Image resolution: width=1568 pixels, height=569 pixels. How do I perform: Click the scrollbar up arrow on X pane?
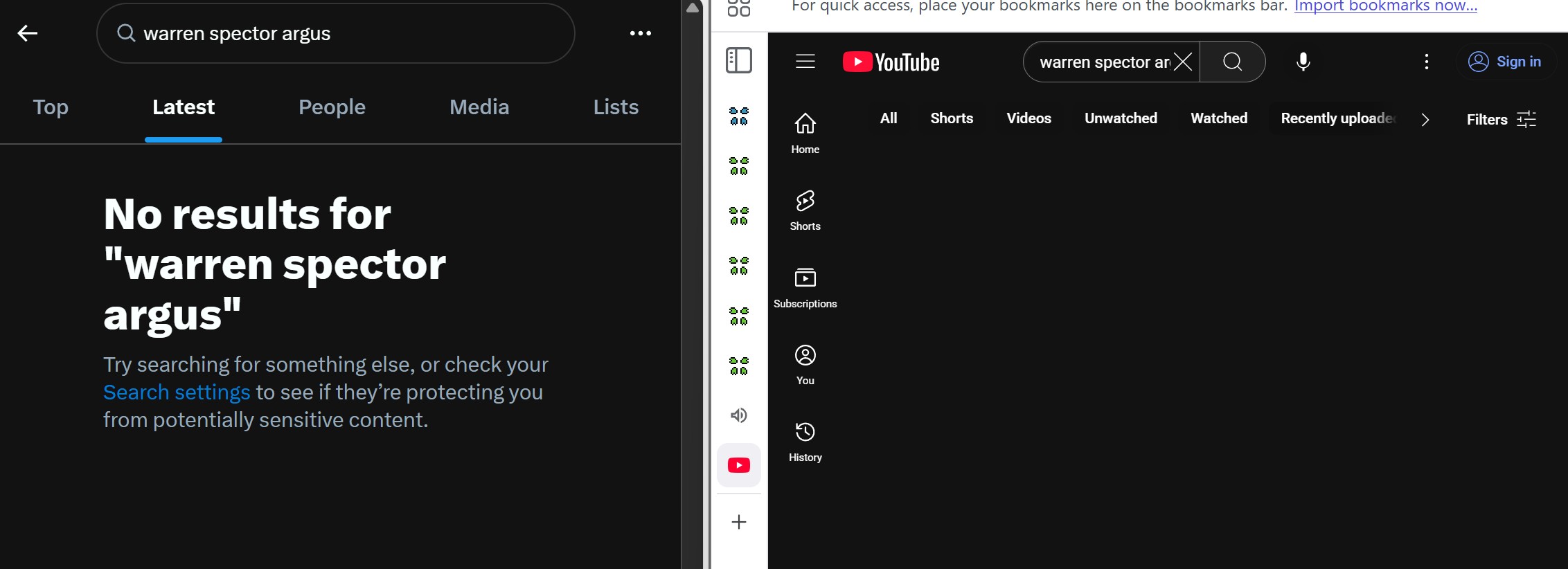693,8
